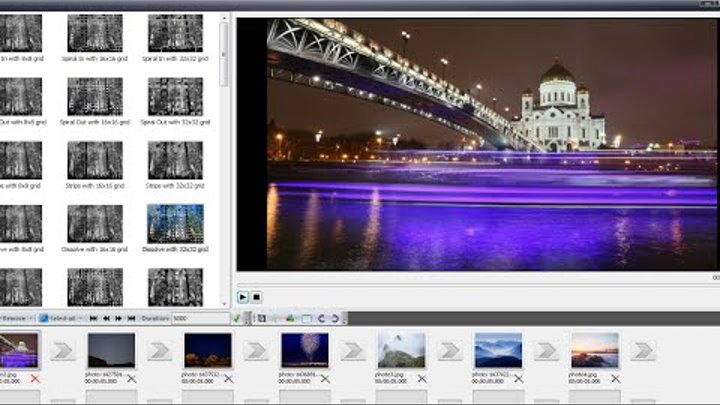720x405 pixels.
Task: Rotate the image clockwise
Action: point(335,318)
